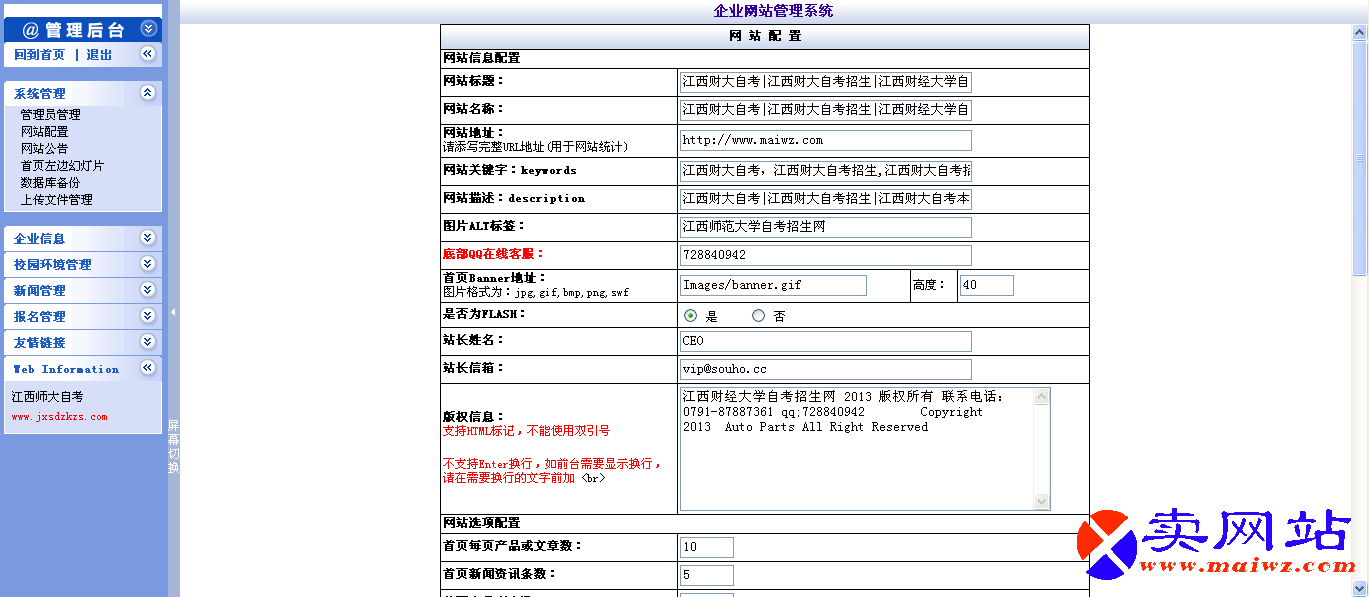
Task: Click the 版权信息 textarea scroll-up arrow
Action: pos(1042,396)
